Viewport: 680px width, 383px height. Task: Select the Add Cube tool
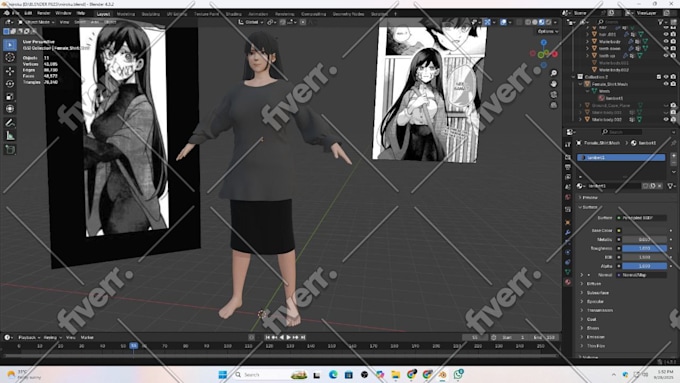click(10, 150)
